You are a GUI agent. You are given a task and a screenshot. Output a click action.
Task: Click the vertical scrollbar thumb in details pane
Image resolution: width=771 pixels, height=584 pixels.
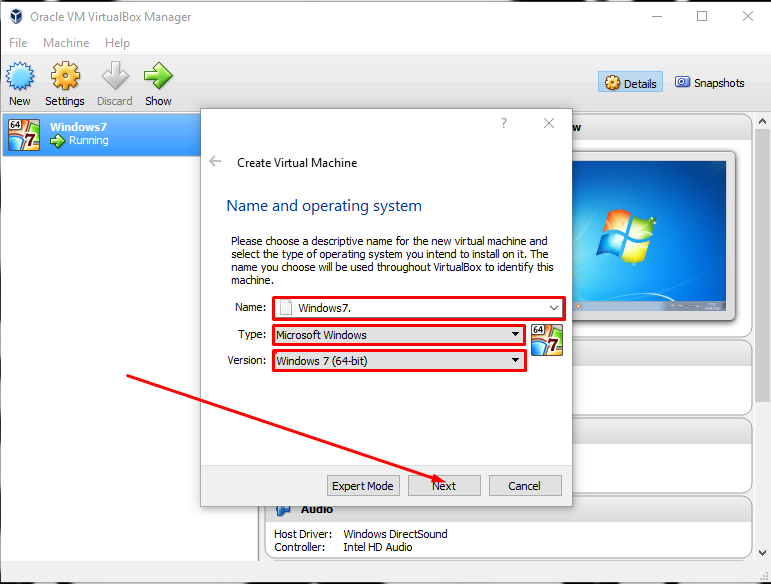[x=762, y=265]
